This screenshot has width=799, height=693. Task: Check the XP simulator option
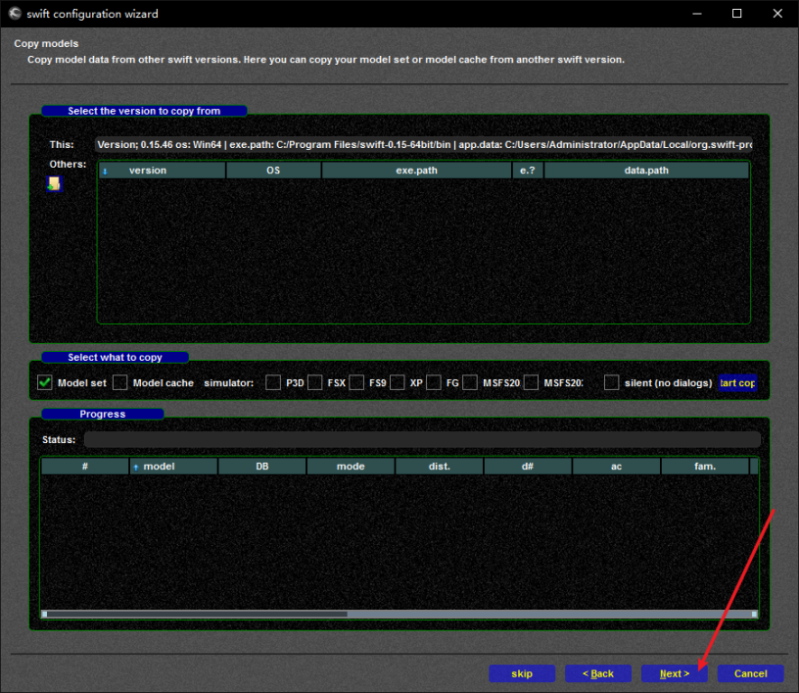click(397, 382)
